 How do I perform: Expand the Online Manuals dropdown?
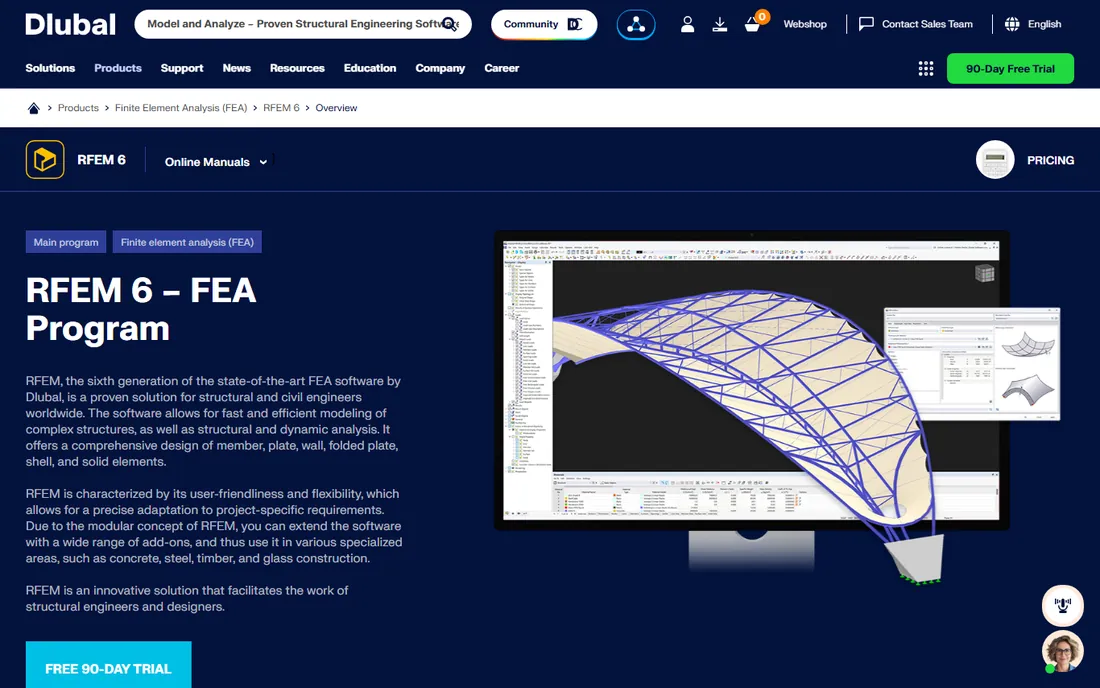(216, 161)
